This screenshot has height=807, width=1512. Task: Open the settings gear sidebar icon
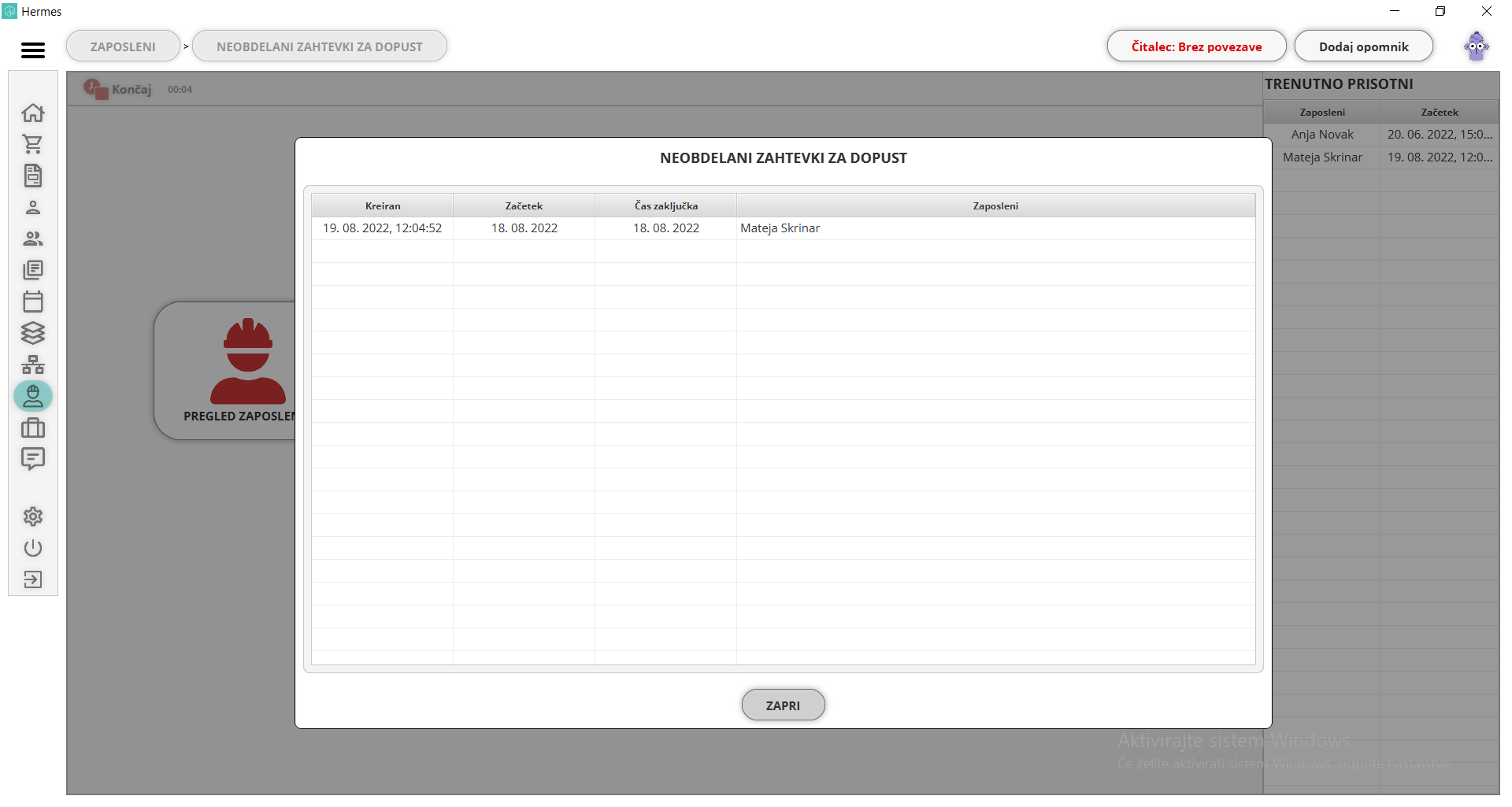(33, 516)
